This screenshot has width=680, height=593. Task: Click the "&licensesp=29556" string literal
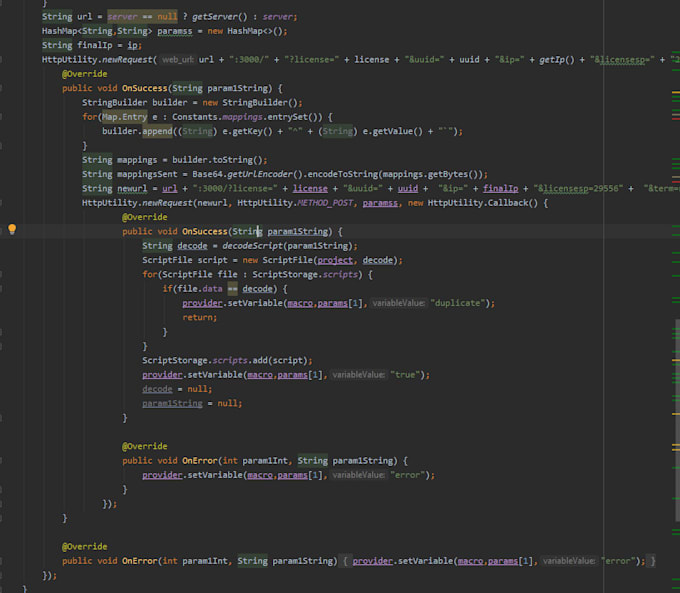tap(579, 188)
